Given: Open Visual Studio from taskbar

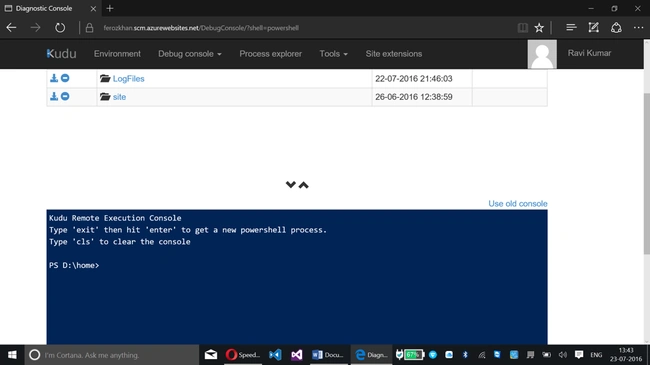Looking at the screenshot, I should (x=296, y=355).
